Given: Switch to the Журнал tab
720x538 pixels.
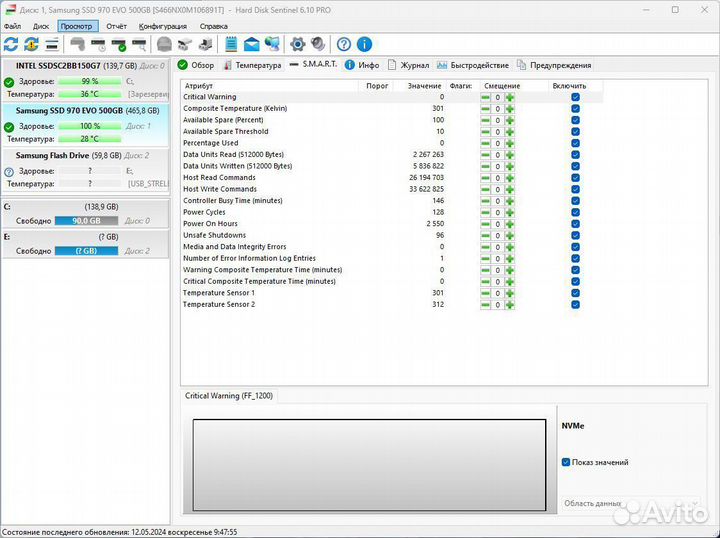Looking at the screenshot, I should coord(408,65).
